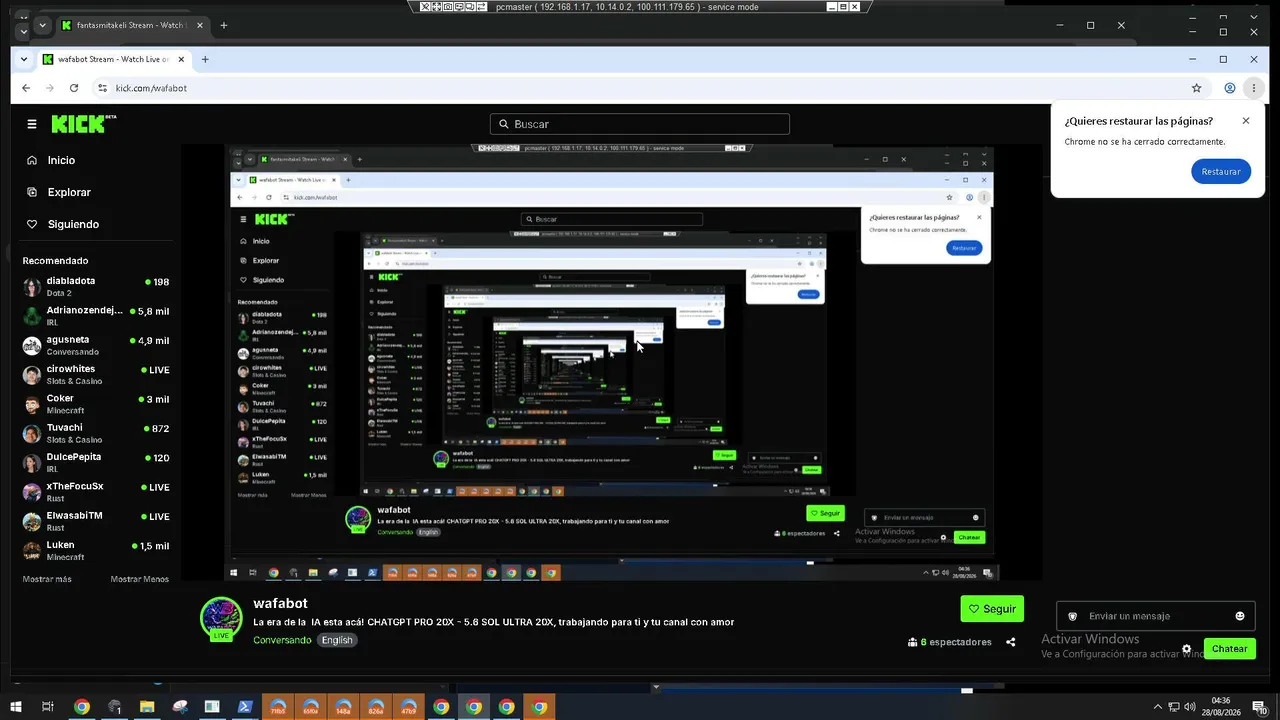This screenshot has width=1280, height=720.
Task: Click the Restaurar button
Action: pos(1221,171)
